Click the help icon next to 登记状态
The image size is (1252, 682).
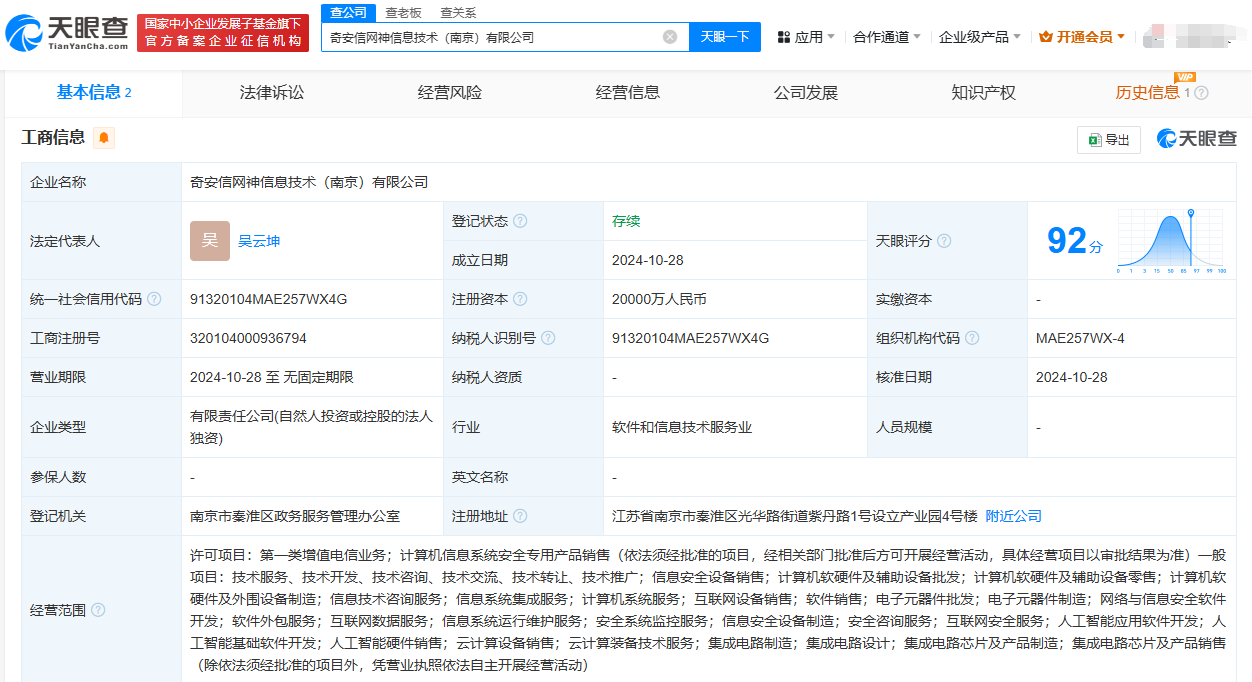(x=520, y=221)
